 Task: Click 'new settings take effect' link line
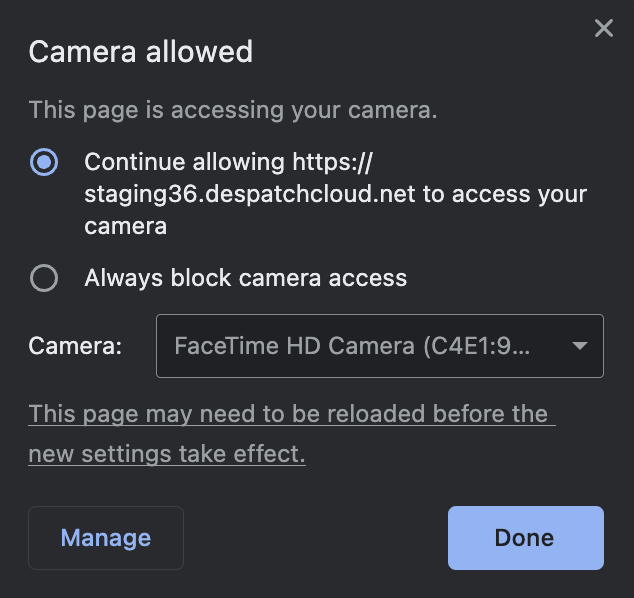[x=166, y=454]
